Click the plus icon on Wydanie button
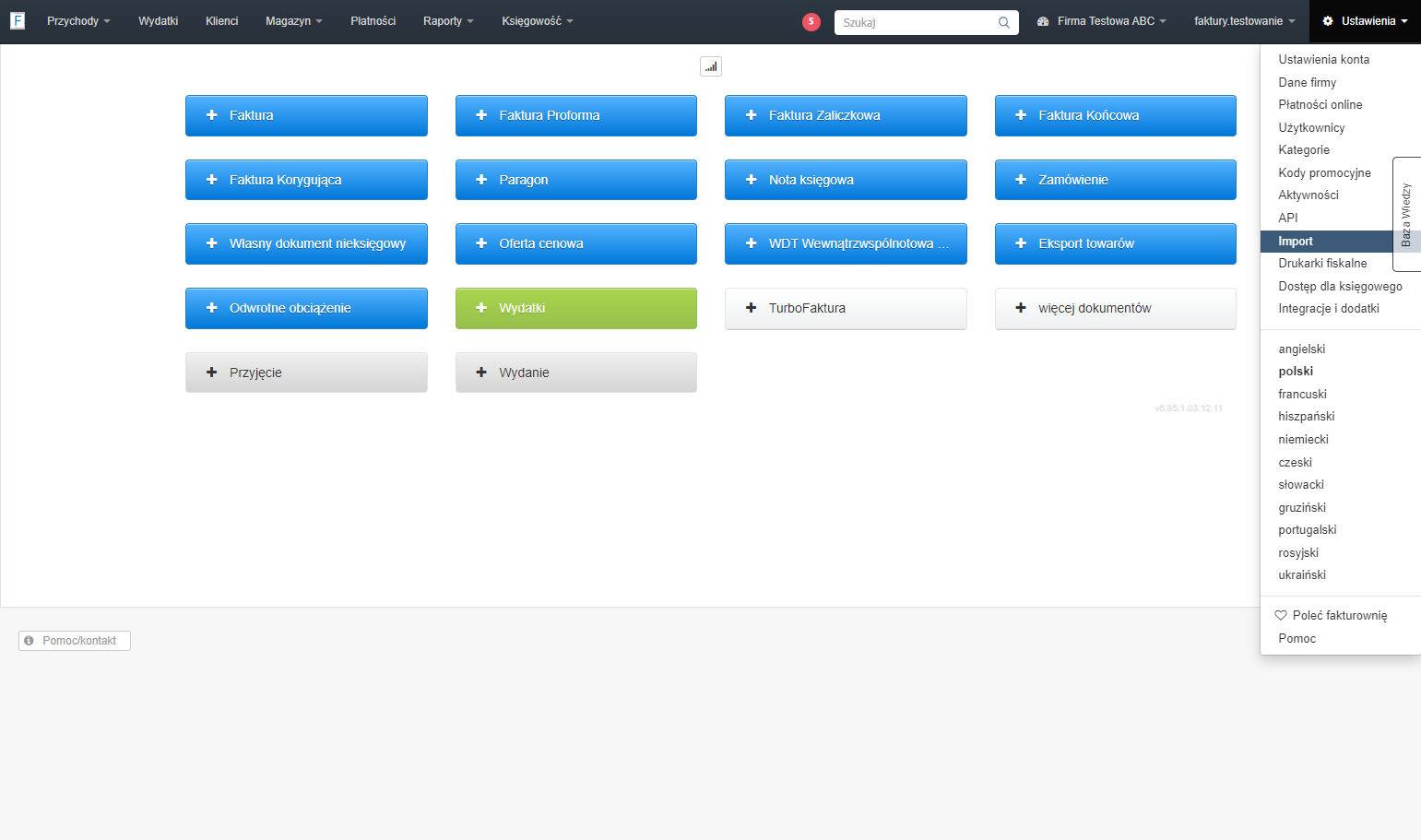The width and height of the screenshot is (1421, 840). click(x=481, y=373)
